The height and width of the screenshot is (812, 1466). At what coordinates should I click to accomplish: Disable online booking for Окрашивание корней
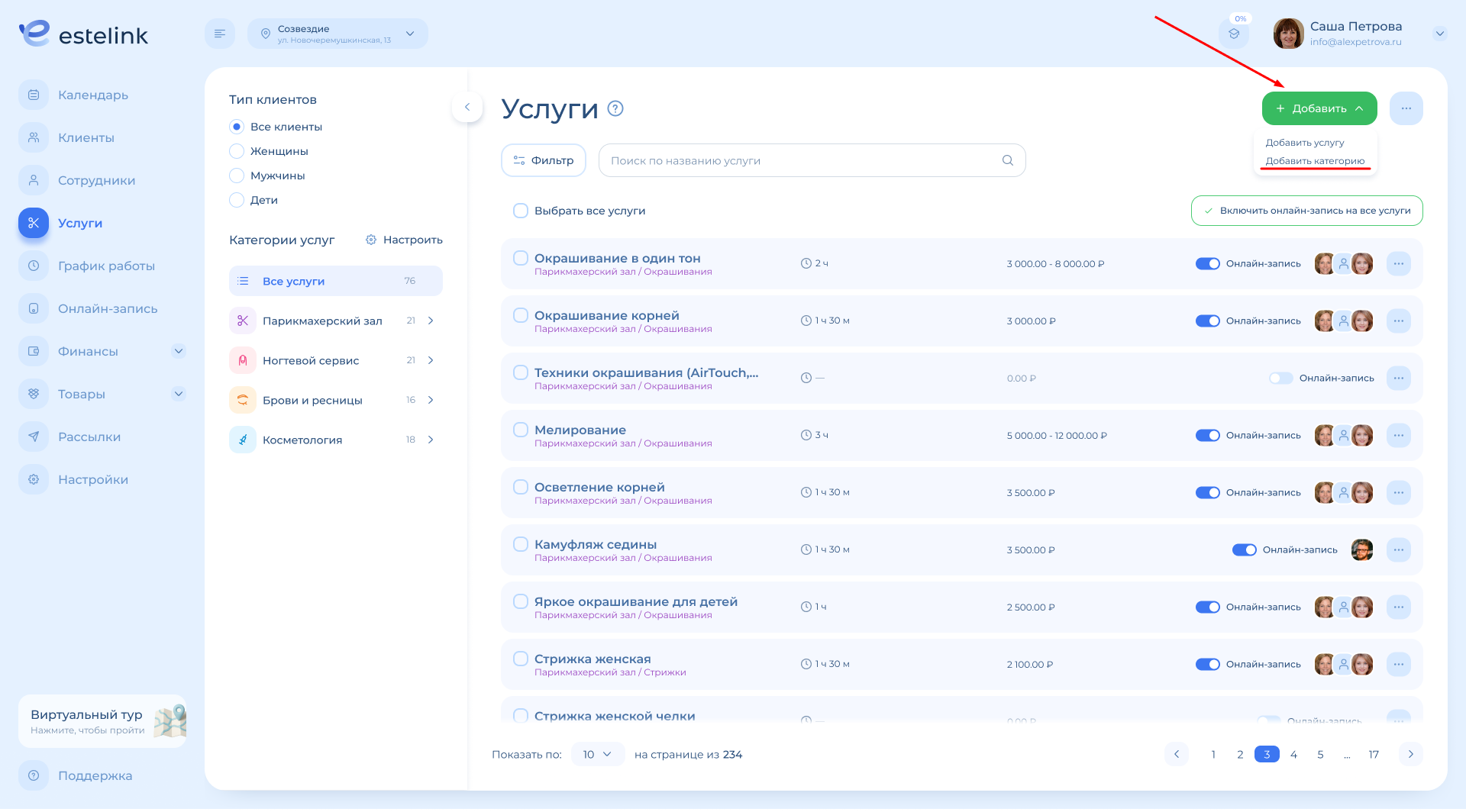[1207, 321]
